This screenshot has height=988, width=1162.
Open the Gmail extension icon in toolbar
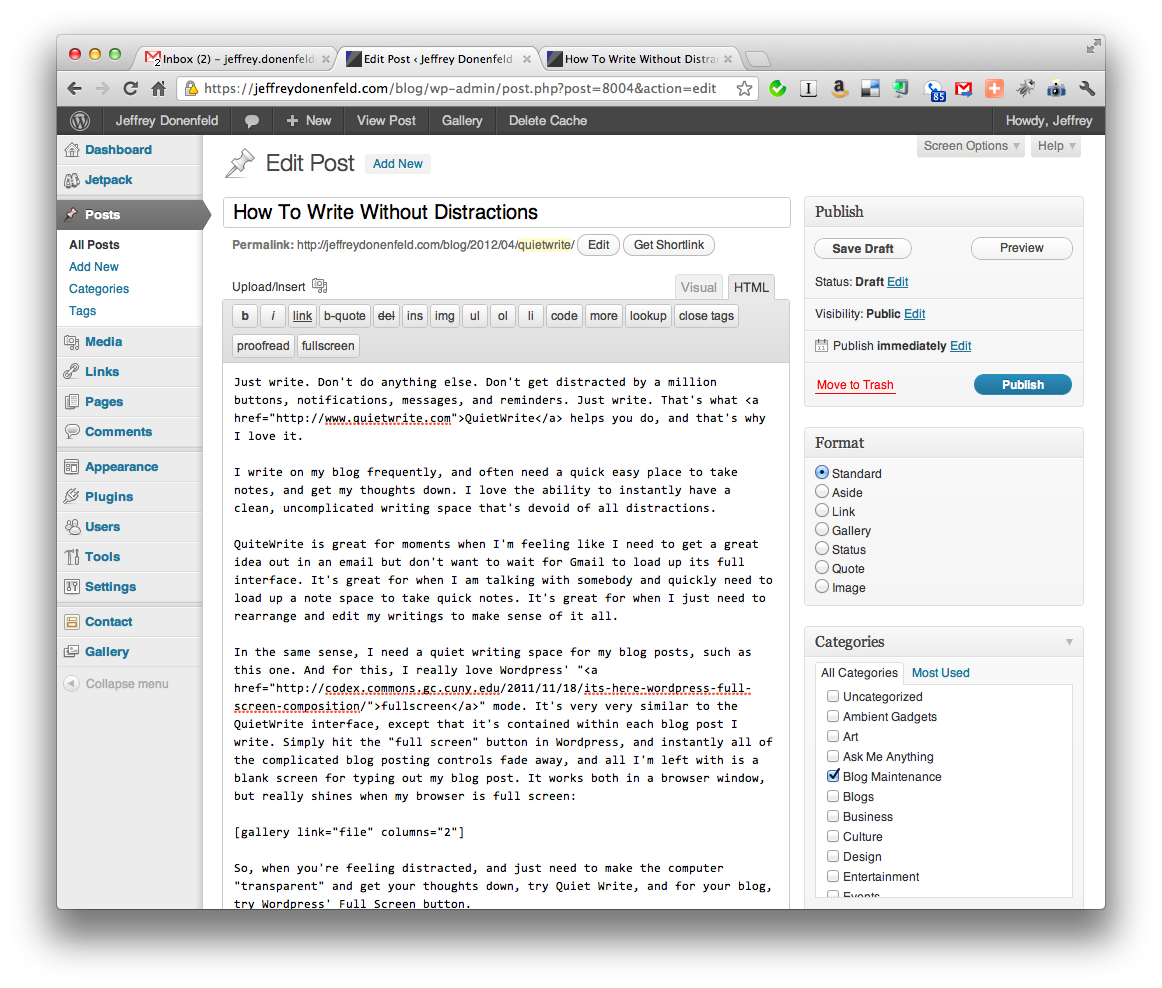point(963,89)
